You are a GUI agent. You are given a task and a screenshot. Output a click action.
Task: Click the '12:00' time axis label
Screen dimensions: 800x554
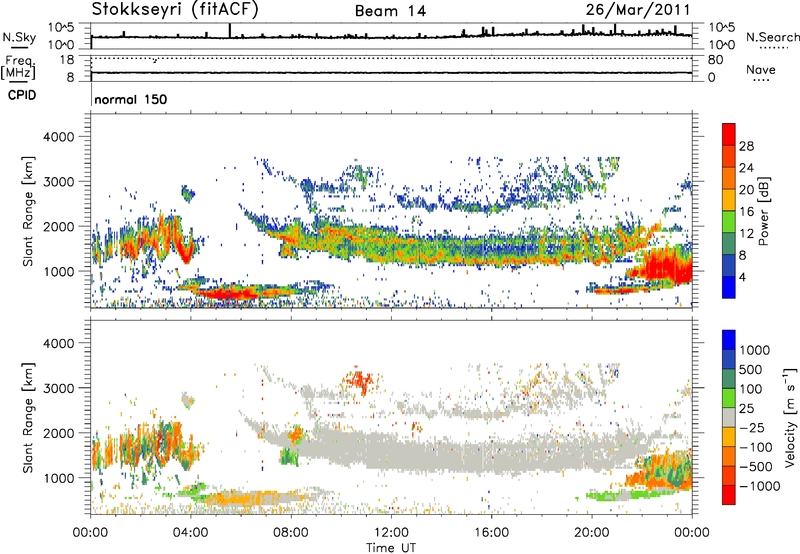coord(391,532)
